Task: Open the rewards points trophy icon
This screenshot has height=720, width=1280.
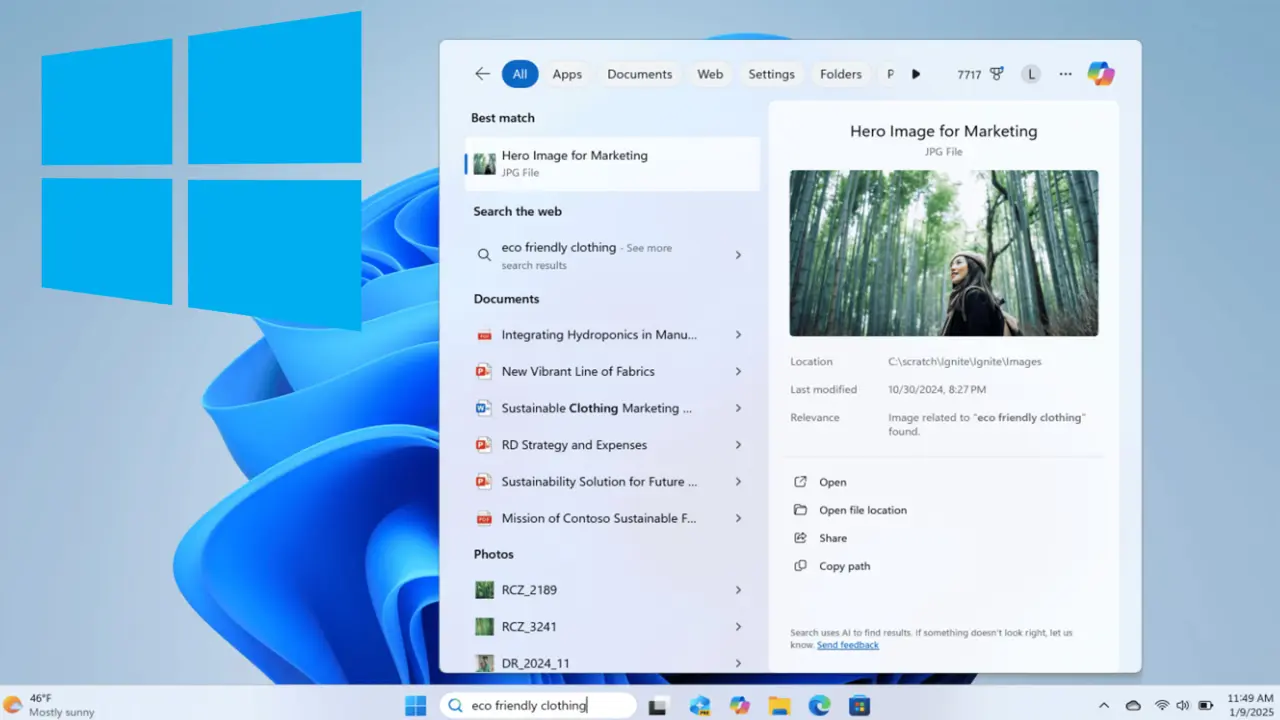Action: [x=996, y=74]
